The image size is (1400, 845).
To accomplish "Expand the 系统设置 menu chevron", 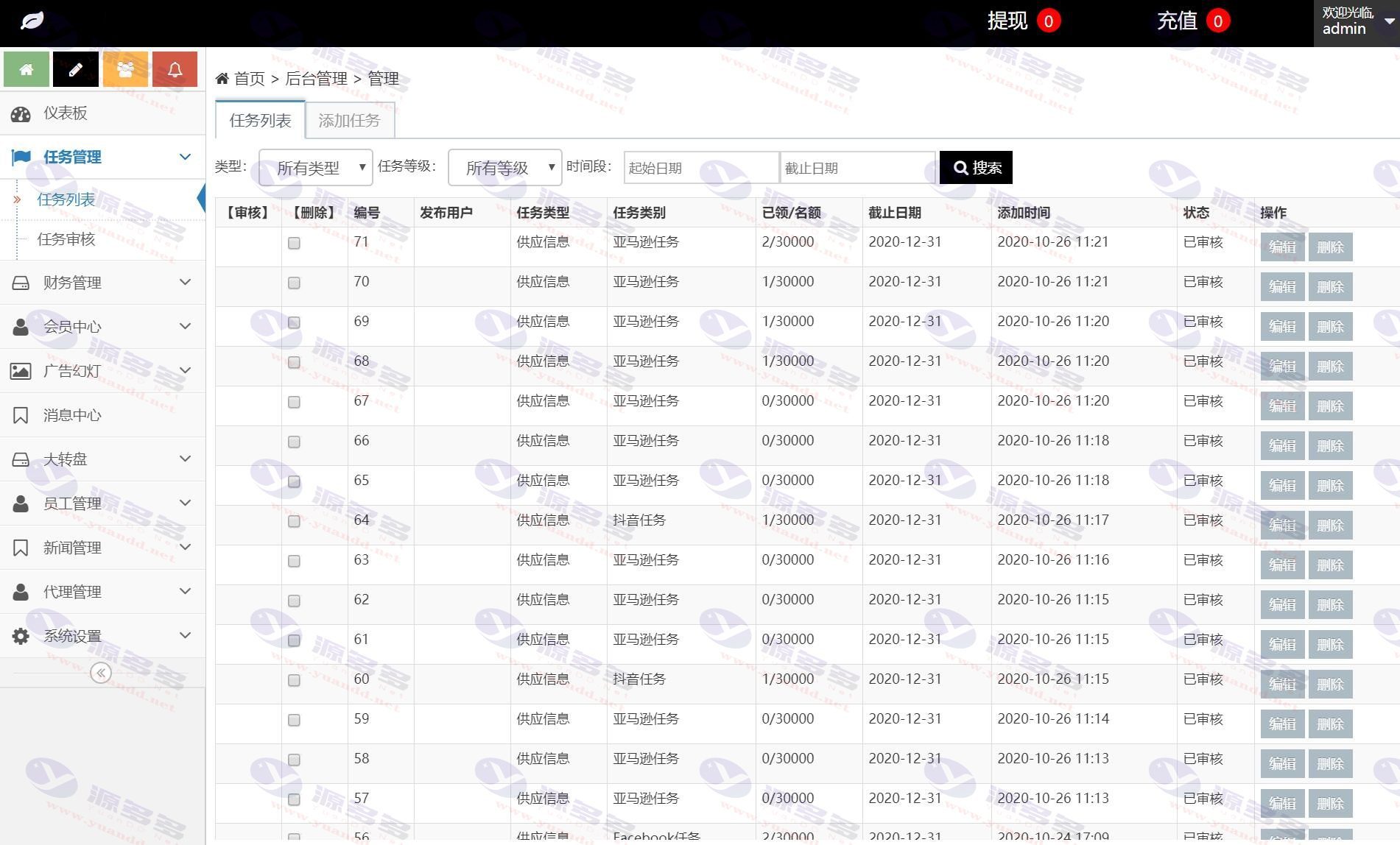I will pyautogui.click(x=185, y=635).
